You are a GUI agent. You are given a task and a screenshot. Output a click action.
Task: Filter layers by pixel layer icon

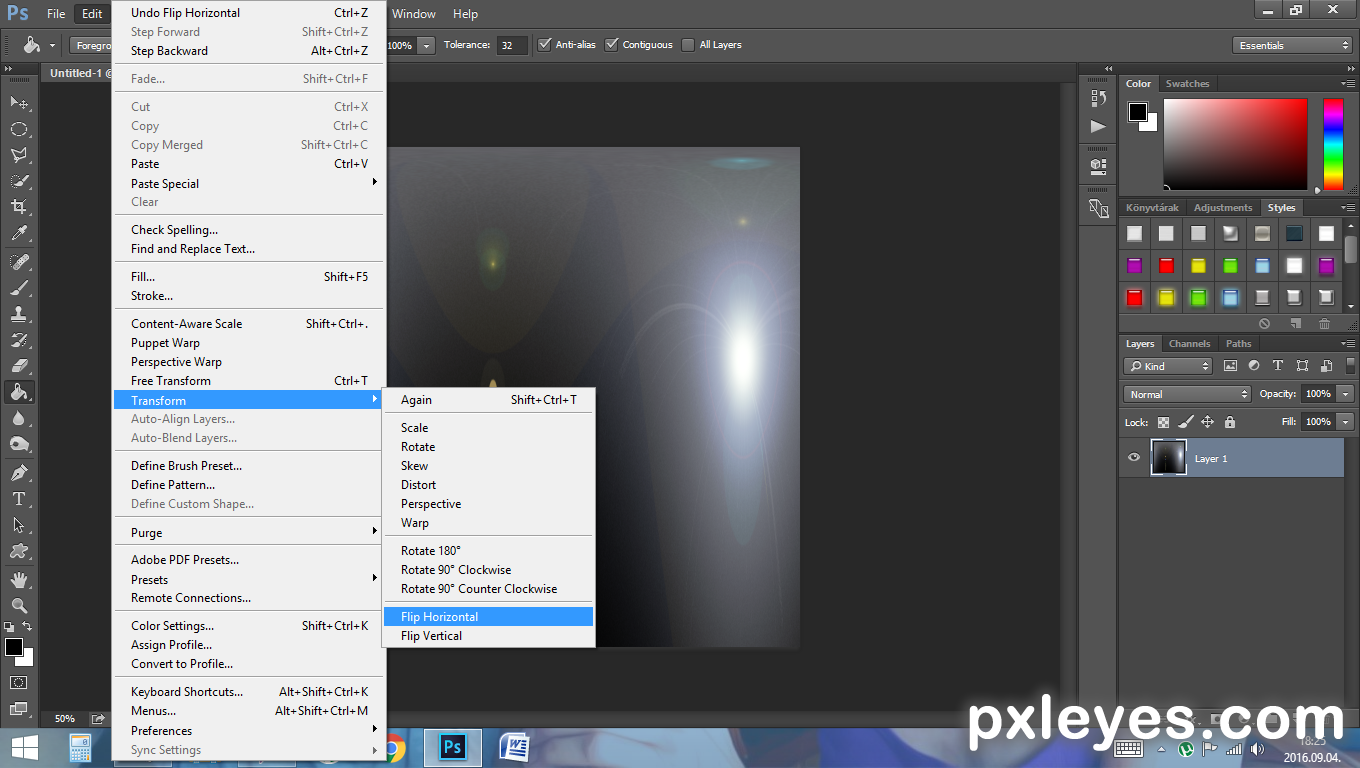[1230, 366]
